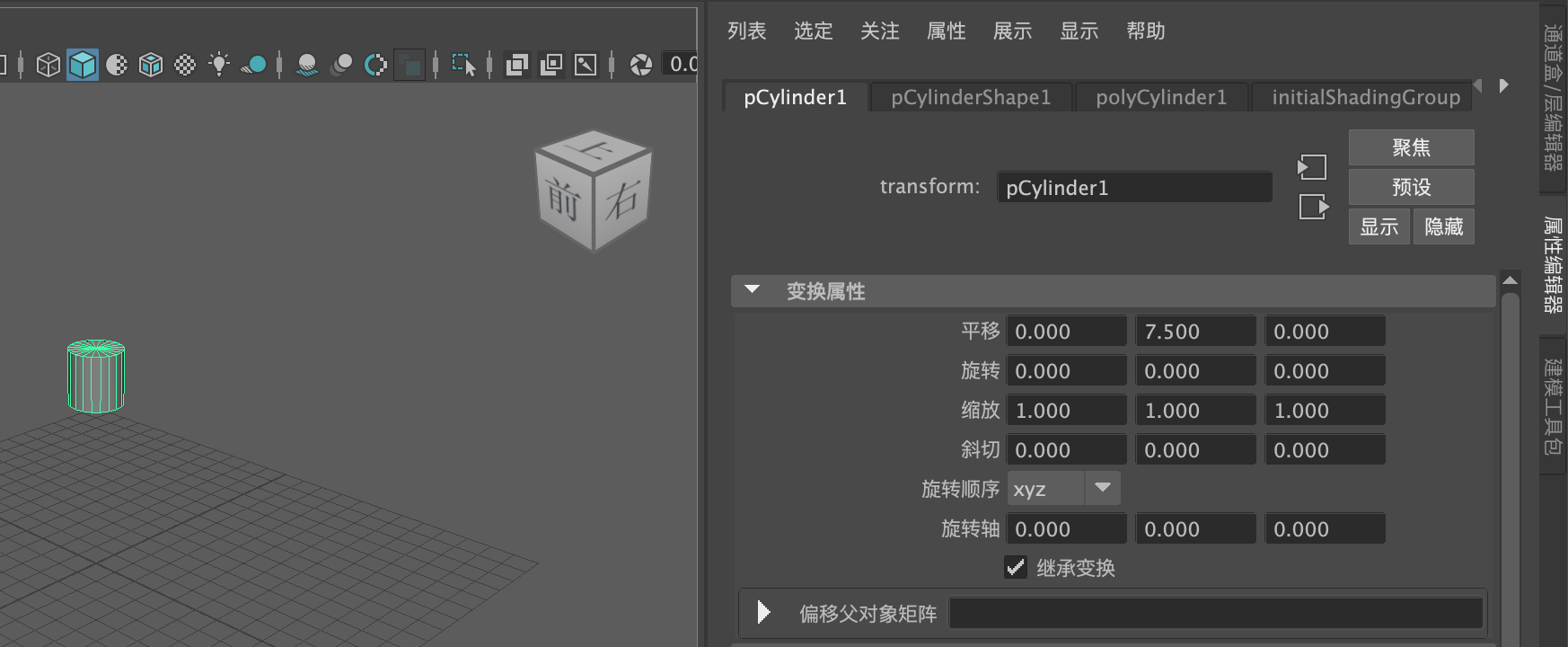Viewport: 1568px width, 647px height.
Task: Open 属性编辑器 side tab
Action: pyautogui.click(x=1553, y=264)
